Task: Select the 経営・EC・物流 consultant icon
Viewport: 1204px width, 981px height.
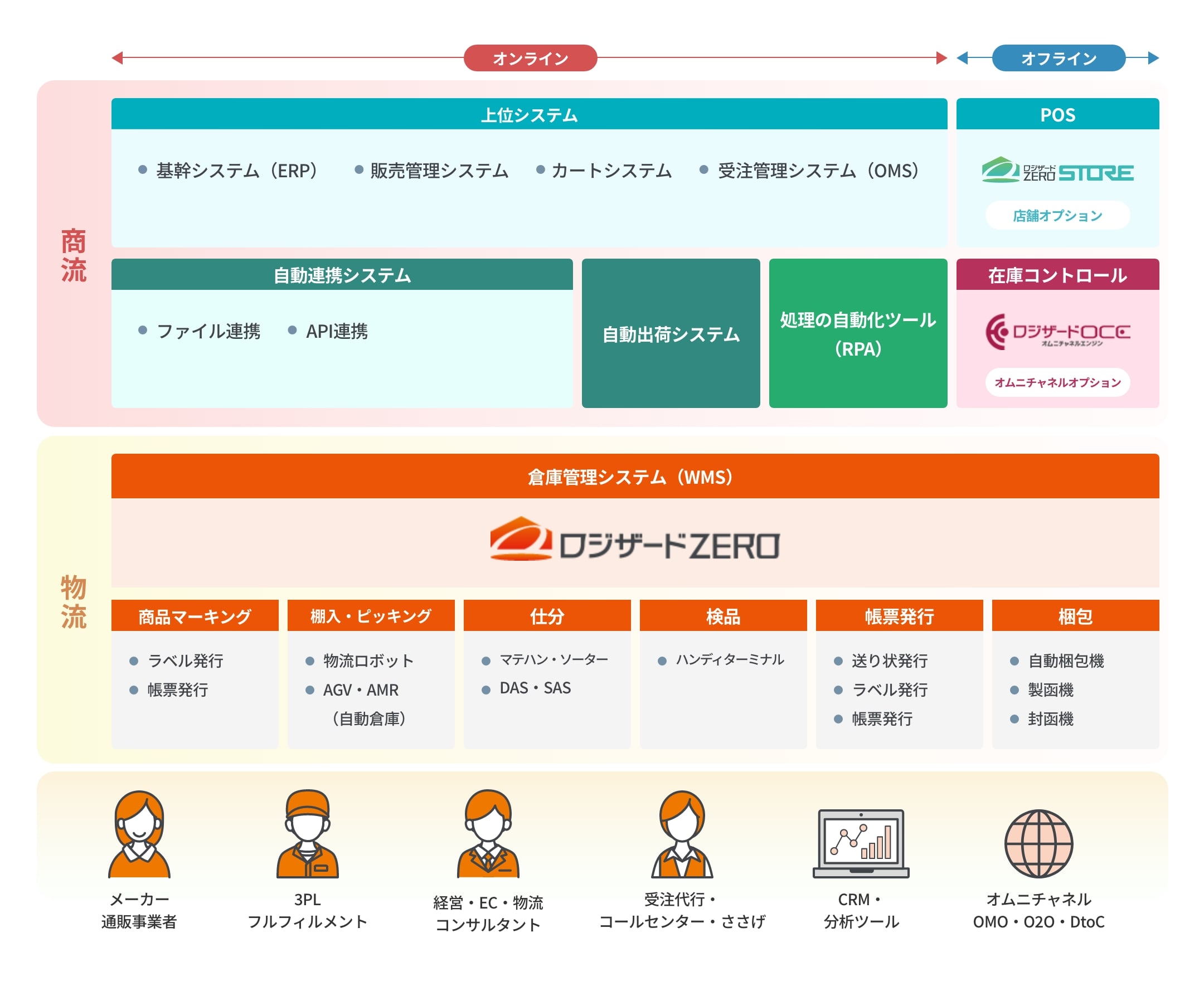Action: (x=488, y=834)
